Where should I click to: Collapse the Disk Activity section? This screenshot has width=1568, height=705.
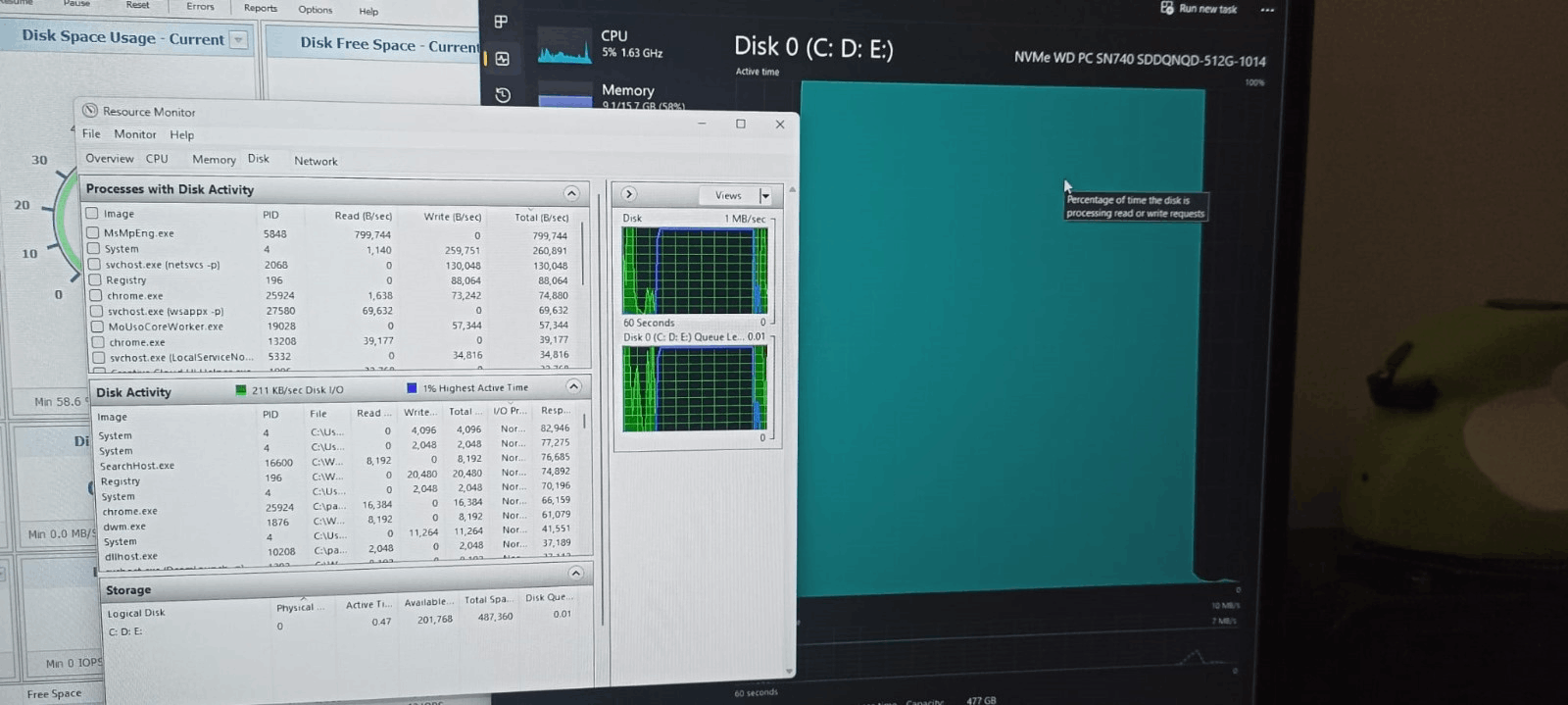(574, 386)
